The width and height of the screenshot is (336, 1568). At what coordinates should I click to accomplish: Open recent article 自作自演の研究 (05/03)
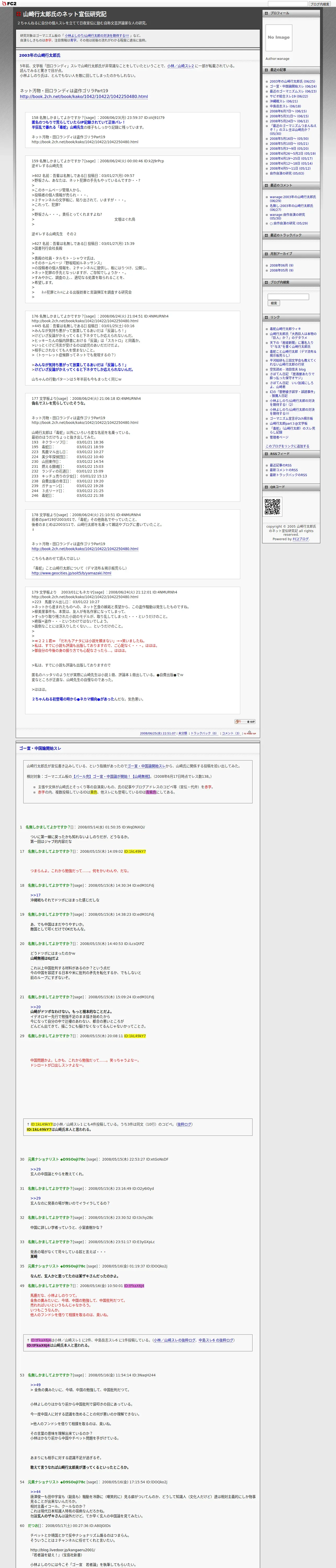(x=287, y=174)
